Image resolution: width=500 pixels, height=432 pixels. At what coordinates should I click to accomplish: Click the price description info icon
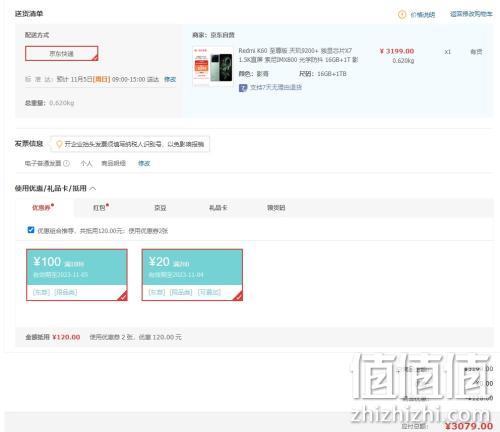coord(402,14)
